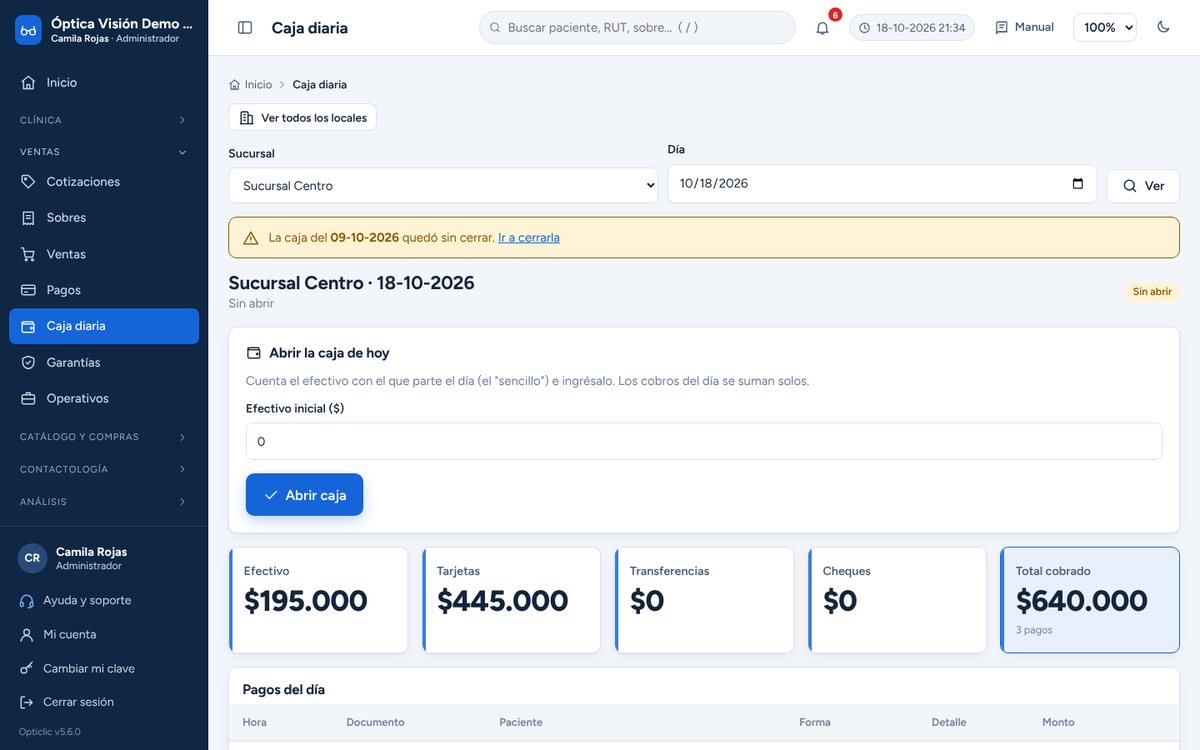Image resolution: width=1200 pixels, height=750 pixels.
Task: Open Cambiar mi clave
Action: pos(104,669)
